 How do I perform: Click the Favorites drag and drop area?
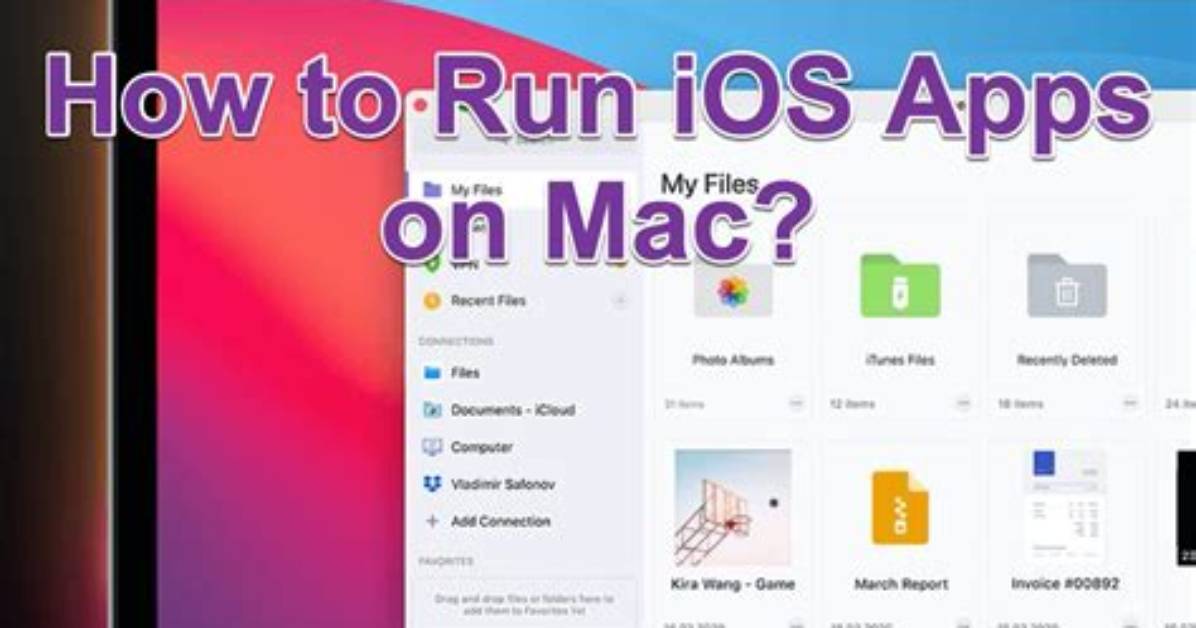pos(524,604)
